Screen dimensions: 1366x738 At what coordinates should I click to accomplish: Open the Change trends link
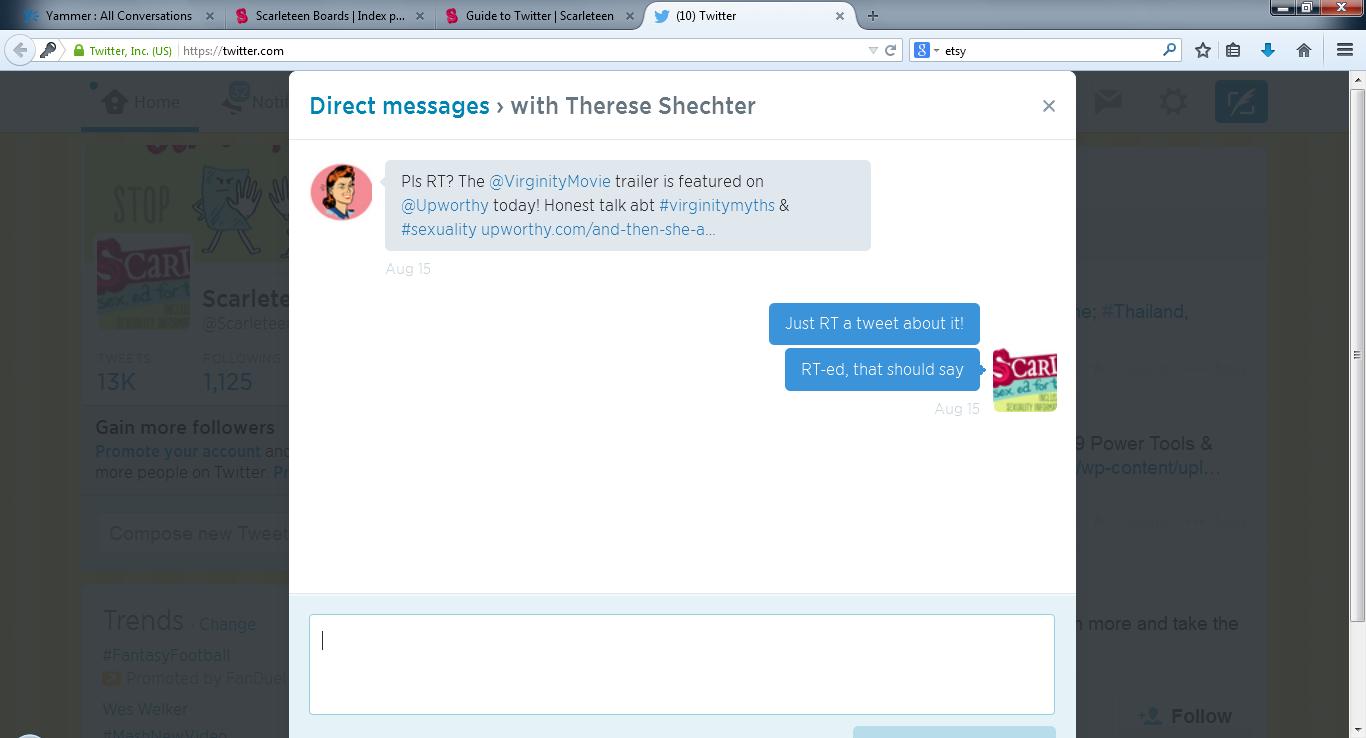click(227, 624)
